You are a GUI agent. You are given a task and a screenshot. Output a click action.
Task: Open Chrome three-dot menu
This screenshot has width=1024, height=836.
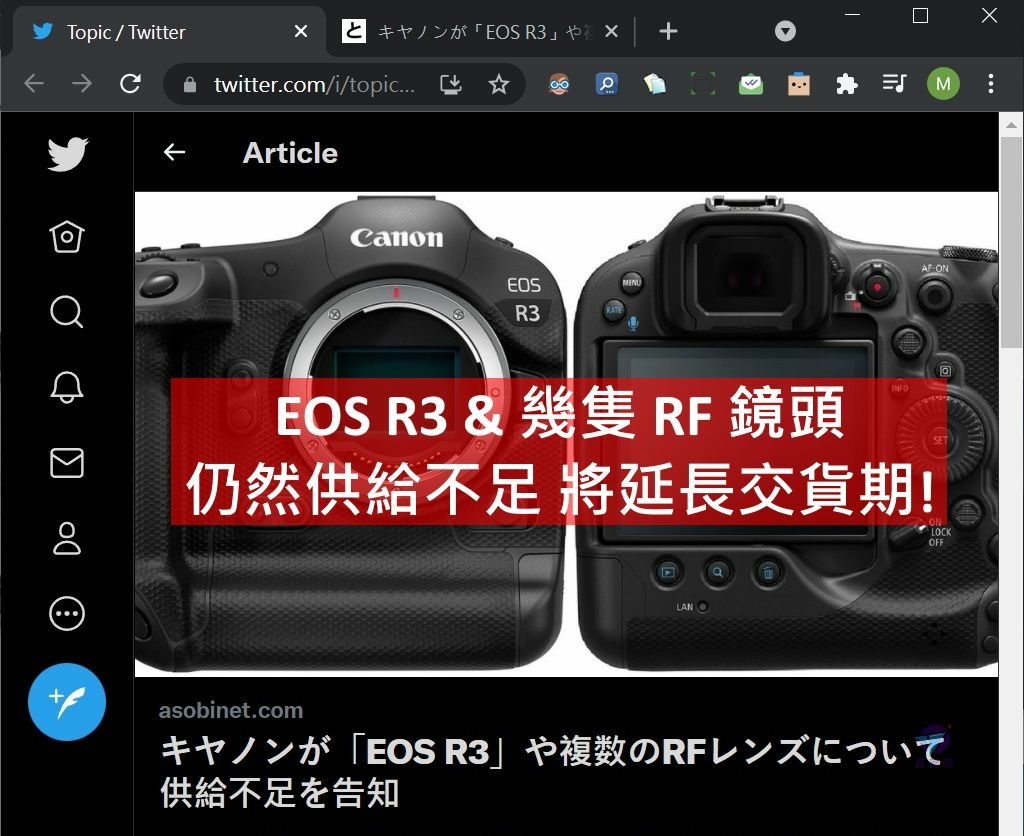(991, 84)
